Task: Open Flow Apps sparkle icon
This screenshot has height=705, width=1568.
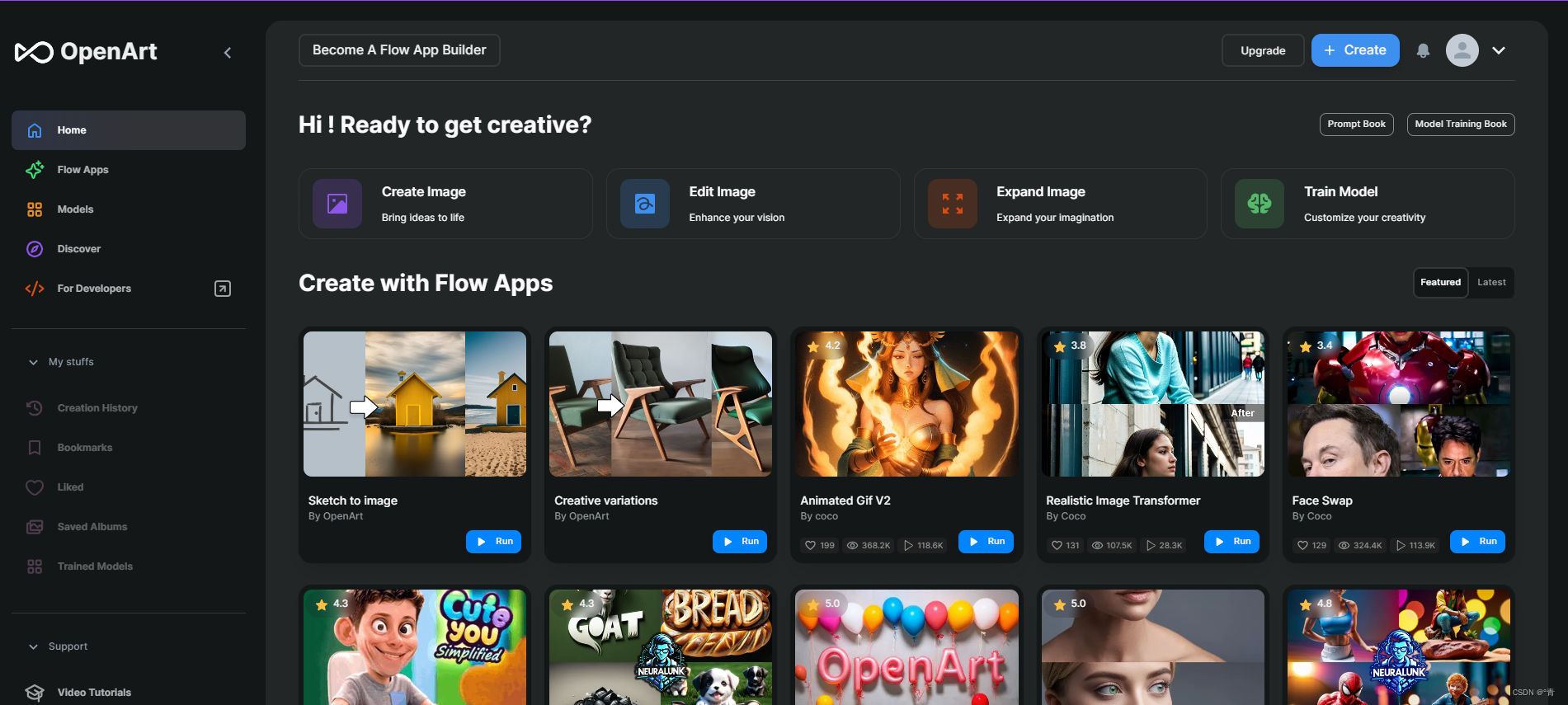Action: pyautogui.click(x=35, y=170)
